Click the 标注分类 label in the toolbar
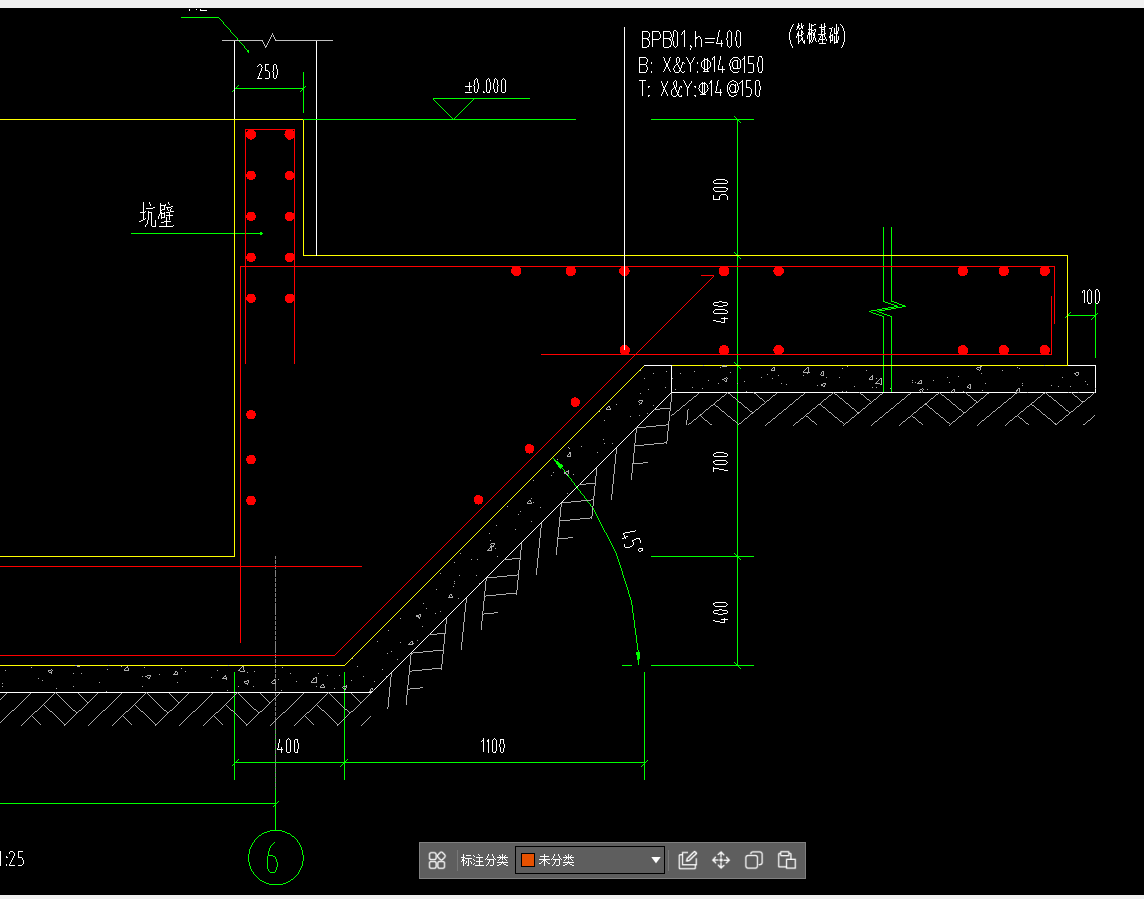 (x=484, y=860)
